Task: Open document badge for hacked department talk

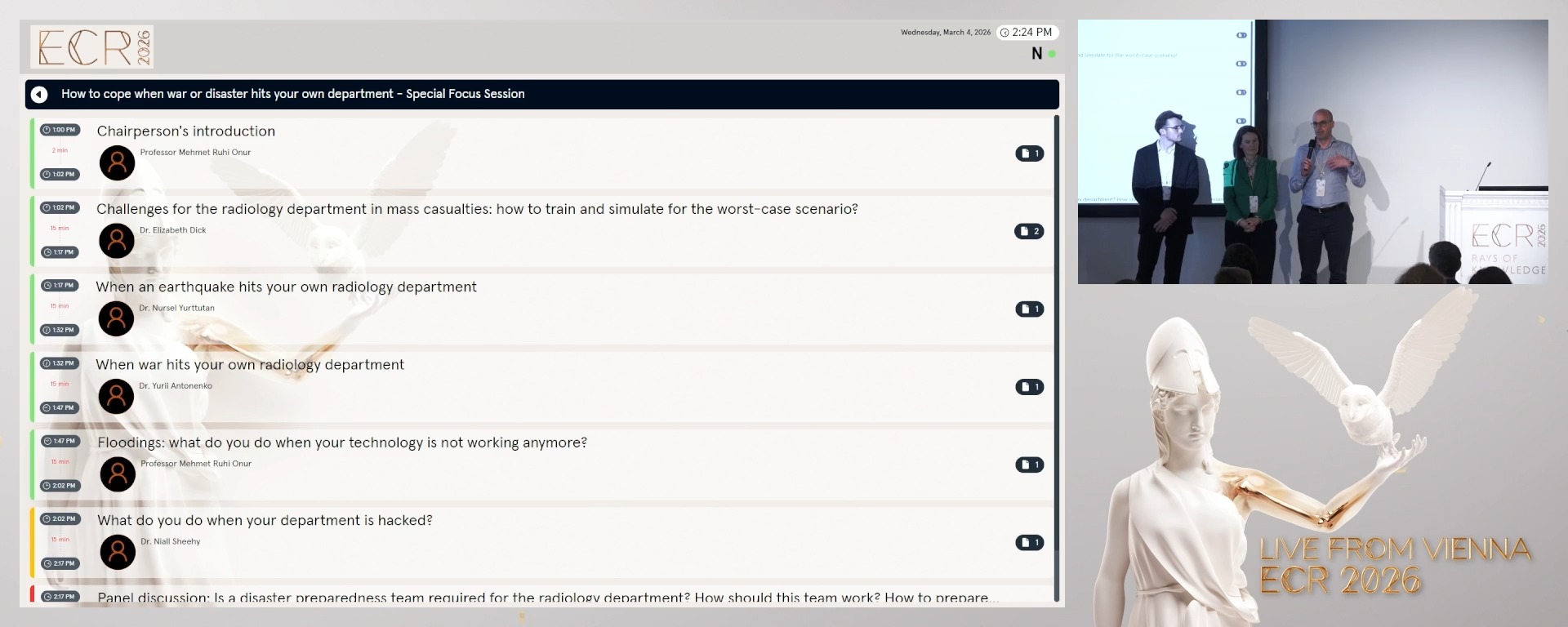Action: (x=1029, y=542)
